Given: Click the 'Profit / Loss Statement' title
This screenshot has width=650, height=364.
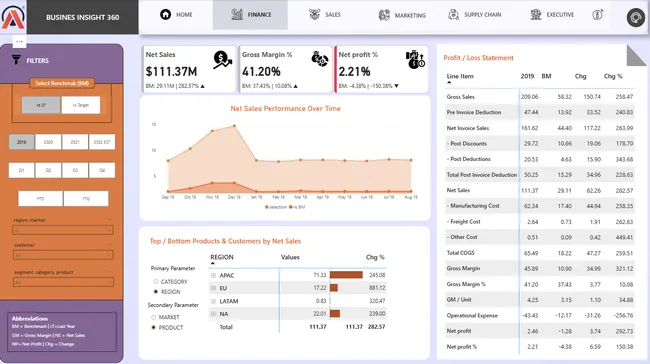Looking at the screenshot, I should tap(478, 58).
